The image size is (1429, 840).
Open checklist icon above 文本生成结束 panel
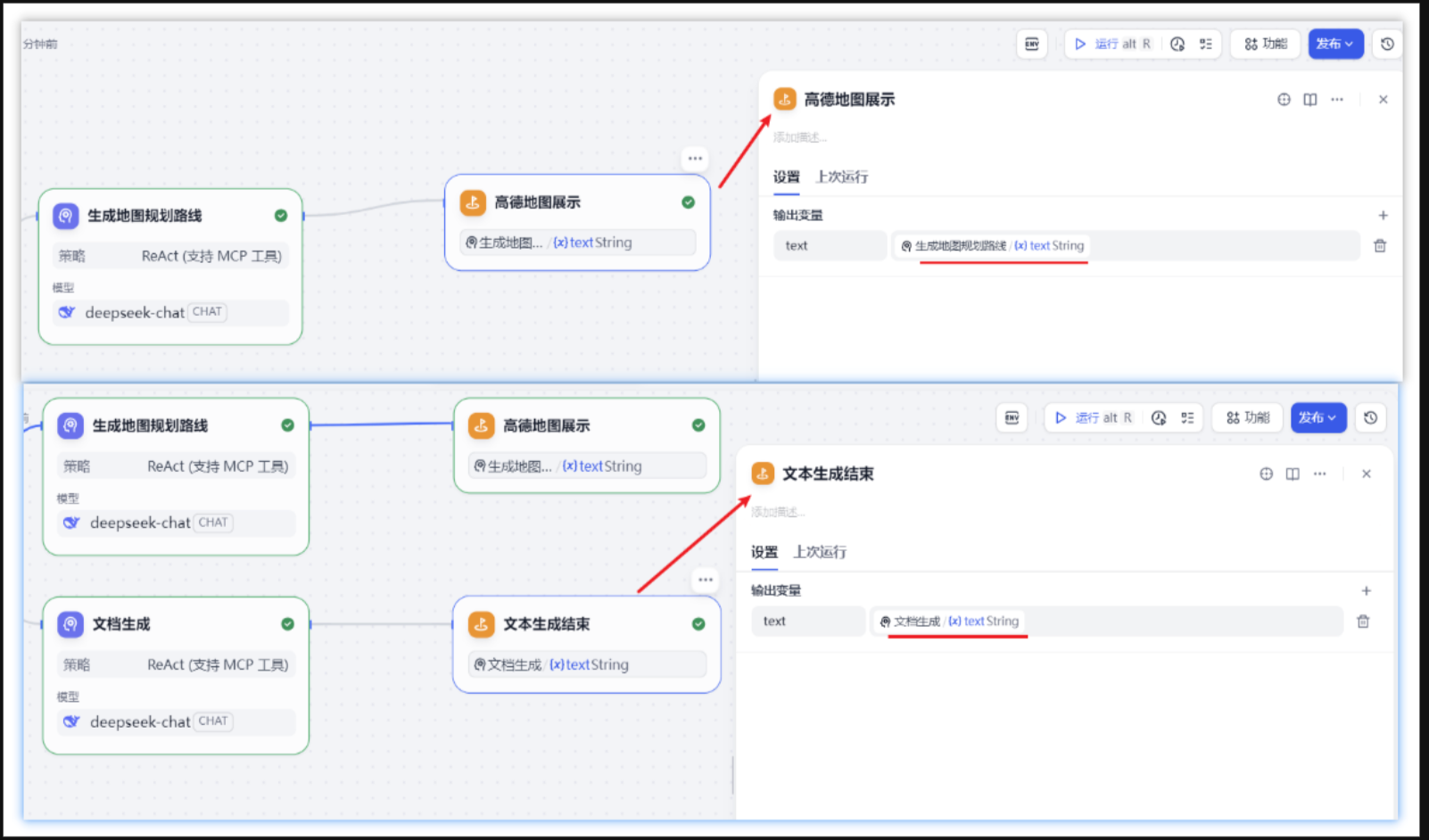(1187, 417)
